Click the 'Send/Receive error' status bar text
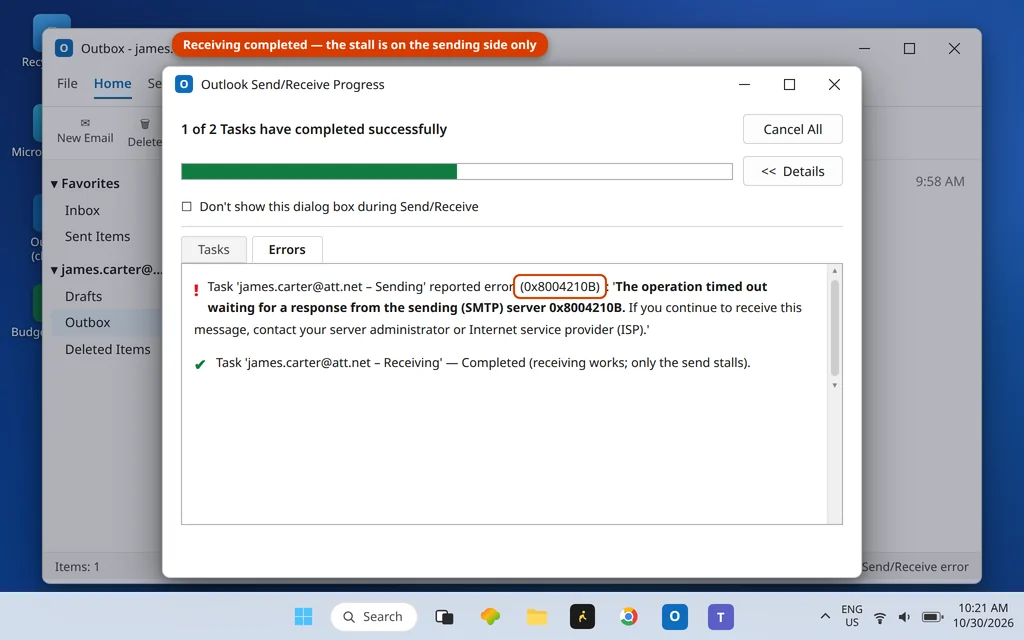This screenshot has width=1024, height=640. click(x=915, y=567)
